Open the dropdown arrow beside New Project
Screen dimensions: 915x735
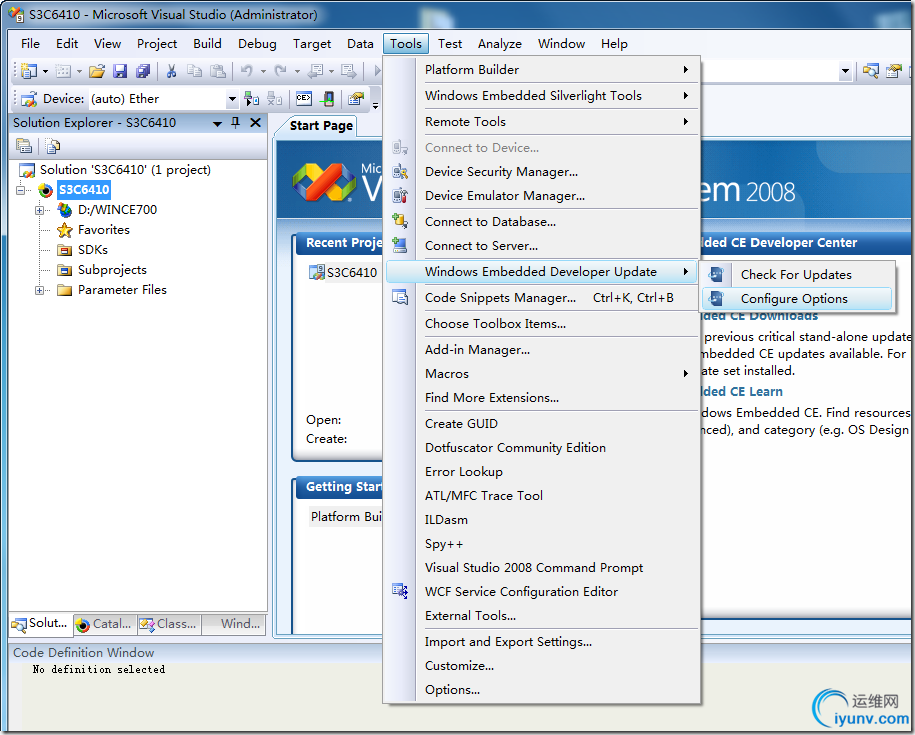pyautogui.click(x=45, y=72)
